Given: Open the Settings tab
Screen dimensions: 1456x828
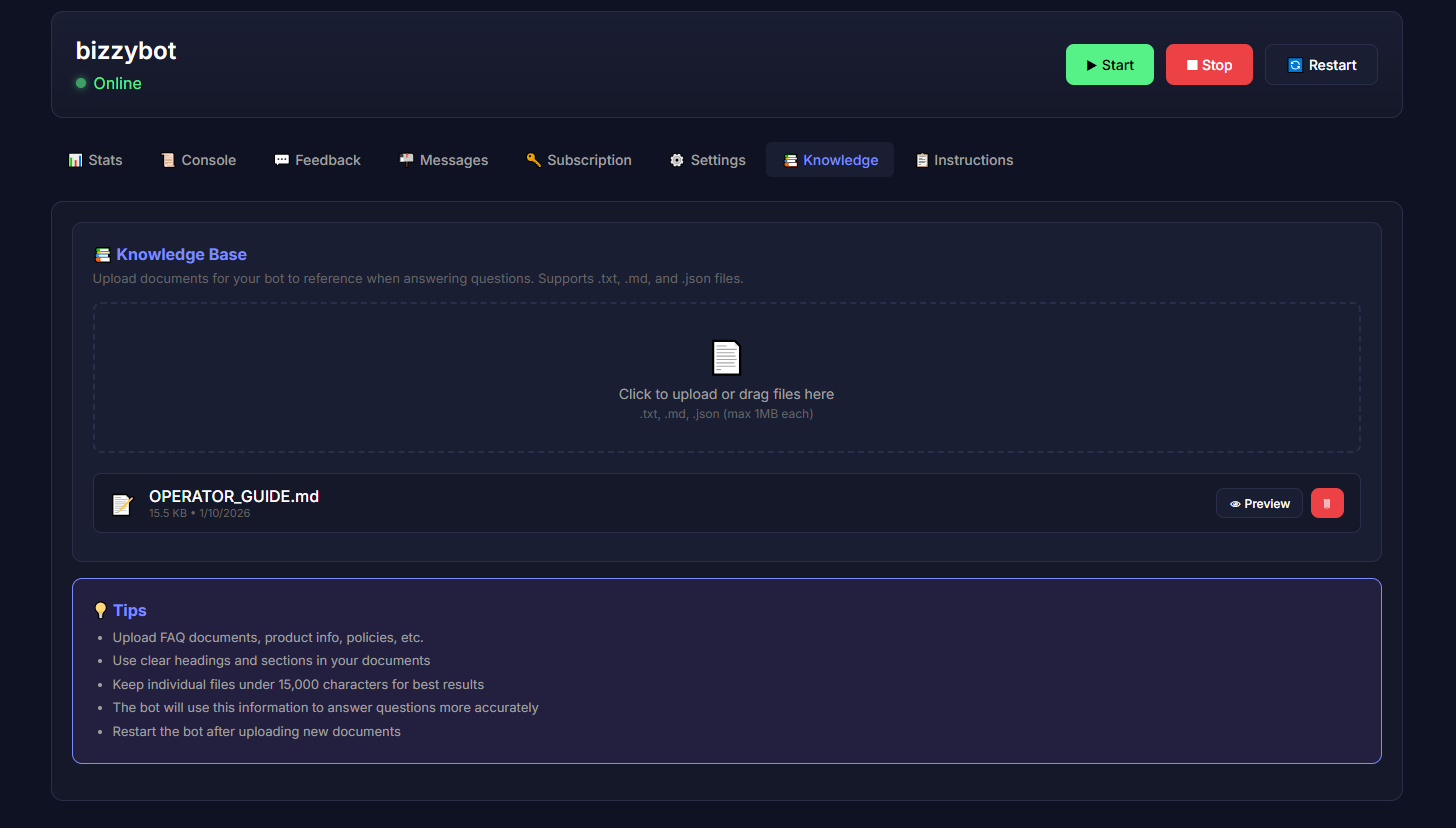Looking at the screenshot, I should click(707, 160).
